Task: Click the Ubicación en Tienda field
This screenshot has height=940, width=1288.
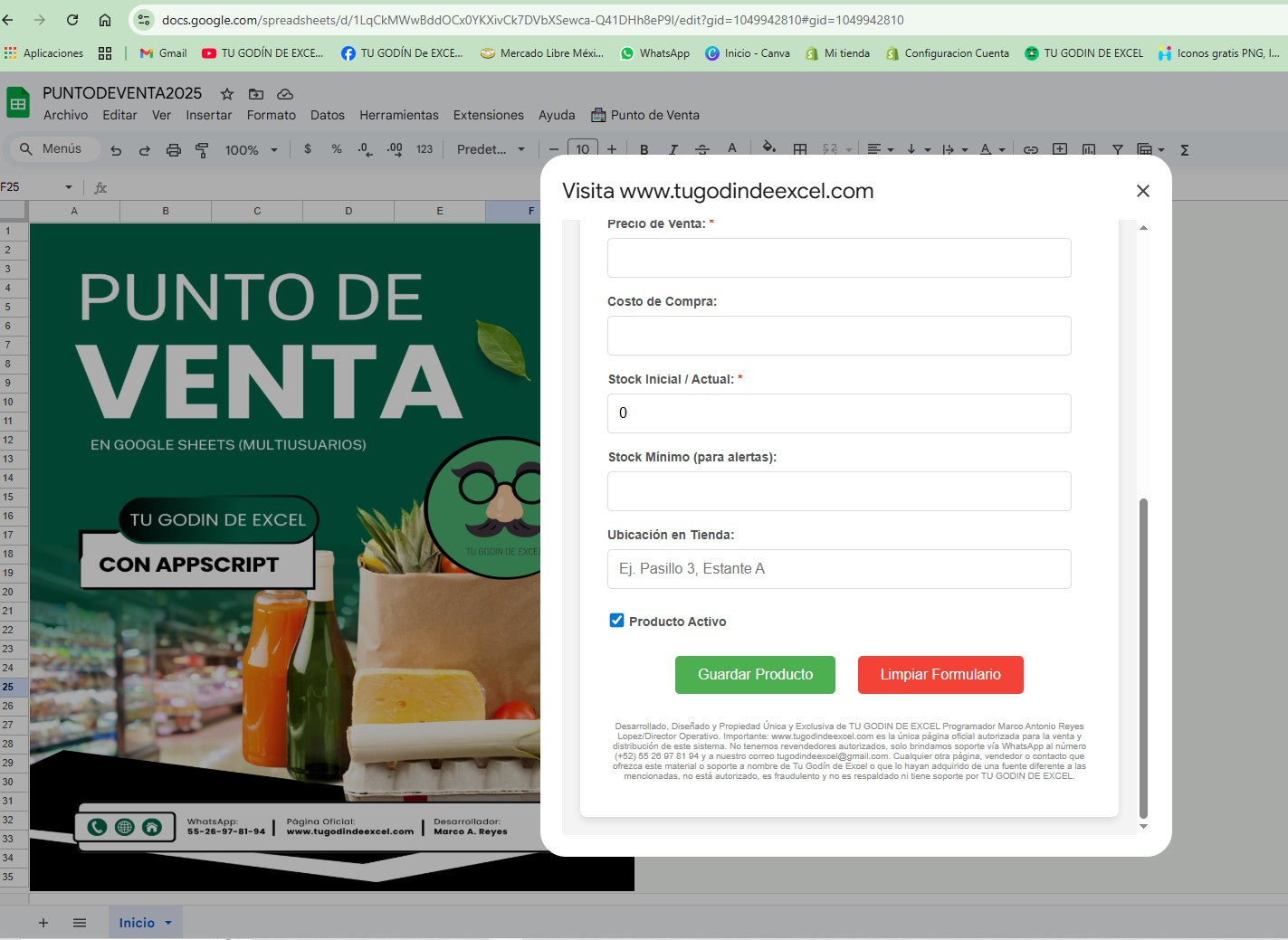Action: click(x=839, y=569)
